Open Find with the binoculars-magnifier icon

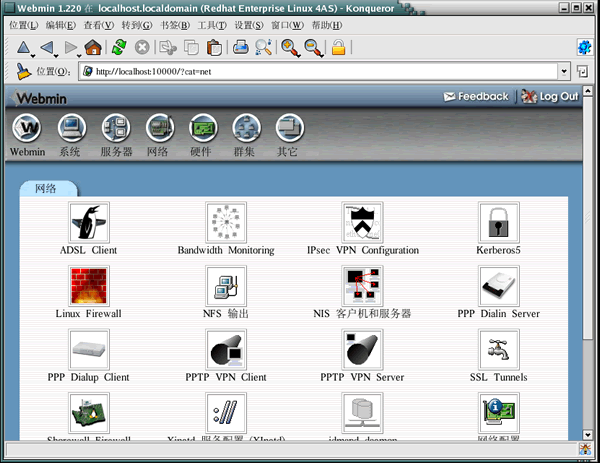264,47
